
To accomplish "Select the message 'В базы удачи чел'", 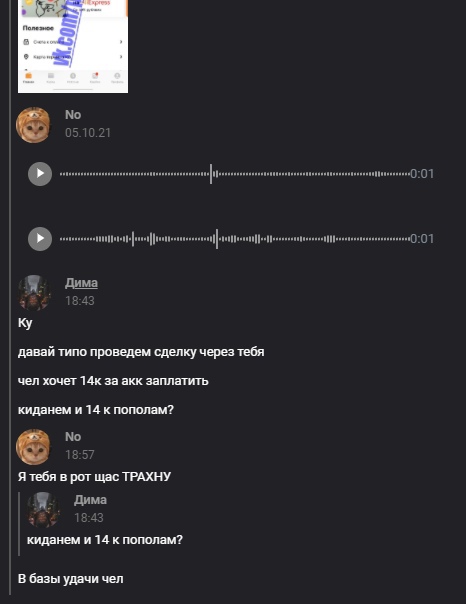I will point(70,579).
